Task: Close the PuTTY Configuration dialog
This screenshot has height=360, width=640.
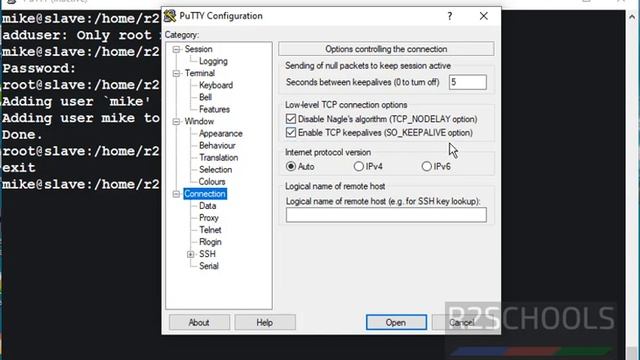Action: pyautogui.click(x=484, y=16)
